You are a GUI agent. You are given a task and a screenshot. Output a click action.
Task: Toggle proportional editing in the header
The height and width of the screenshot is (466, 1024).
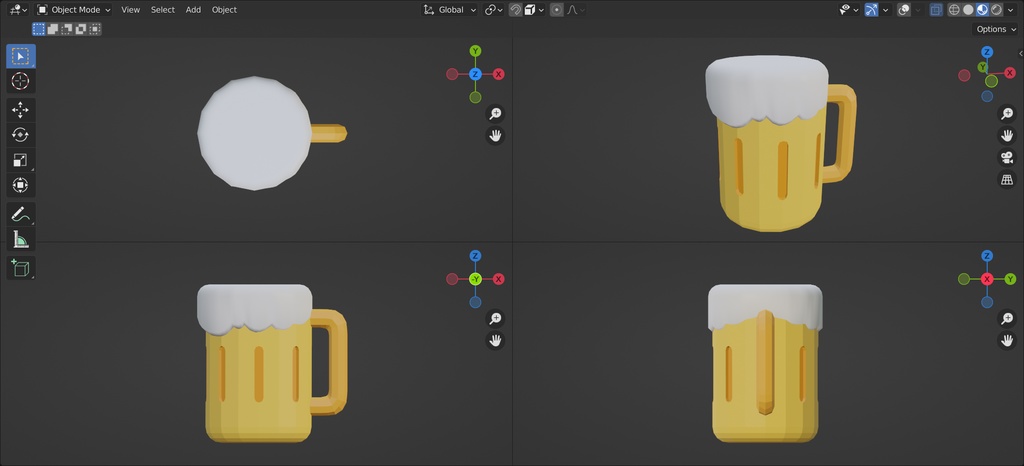pyautogui.click(x=556, y=10)
